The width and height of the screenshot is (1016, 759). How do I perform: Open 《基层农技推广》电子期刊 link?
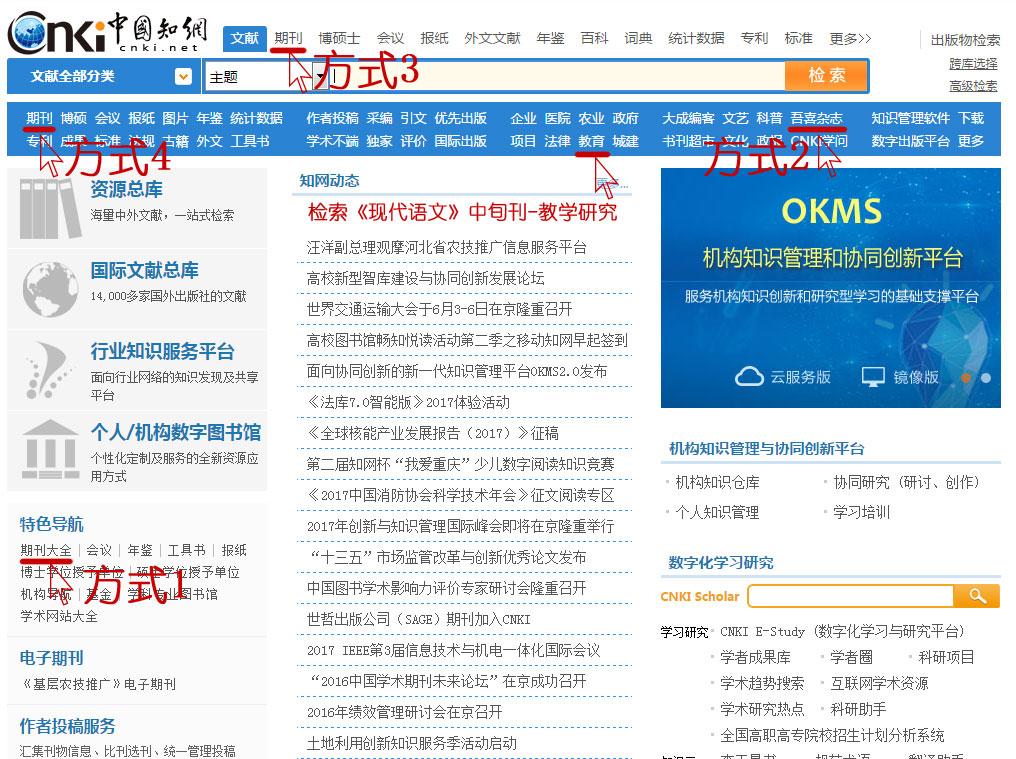tap(98, 684)
